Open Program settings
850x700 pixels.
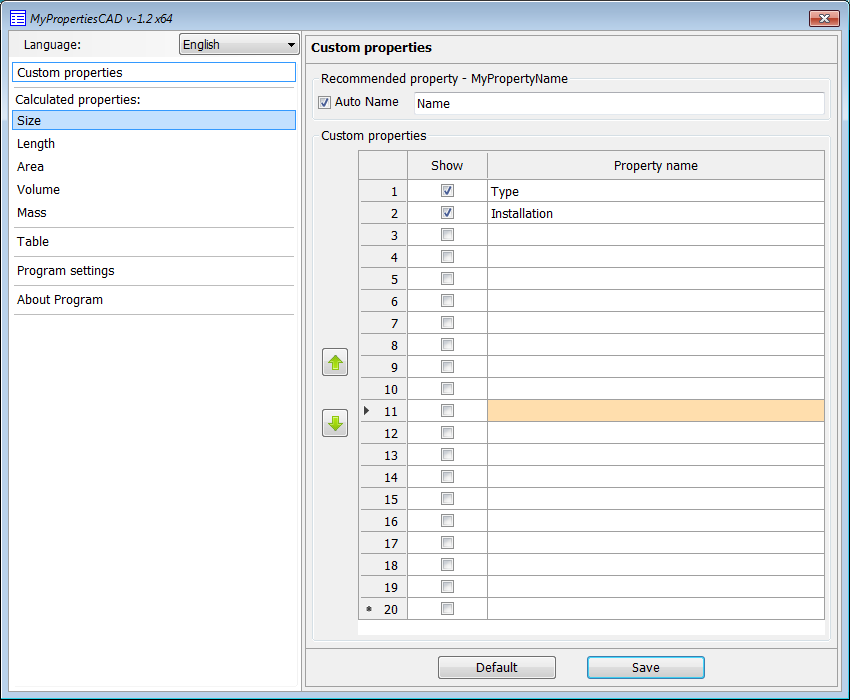pyautogui.click(x=154, y=271)
